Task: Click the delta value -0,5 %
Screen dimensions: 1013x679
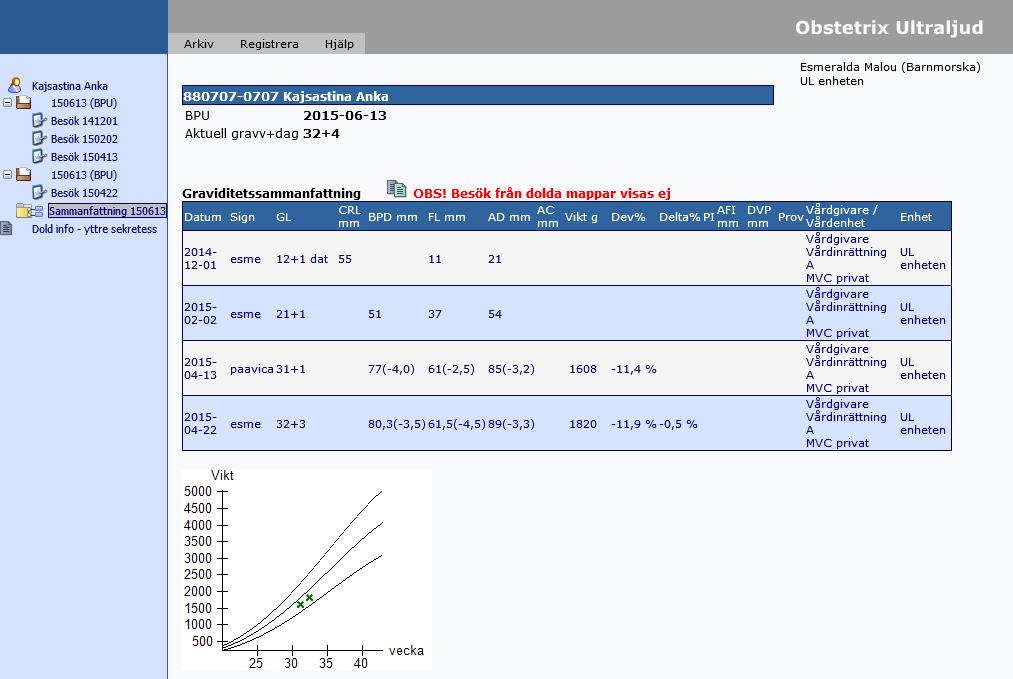Action: 678,424
